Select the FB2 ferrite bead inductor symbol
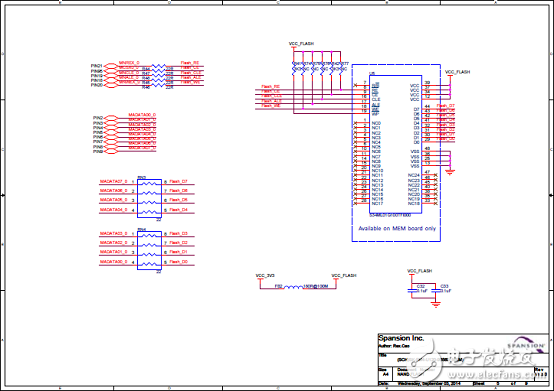Image resolution: width=554 pixels, height=391 pixels. click(294, 287)
